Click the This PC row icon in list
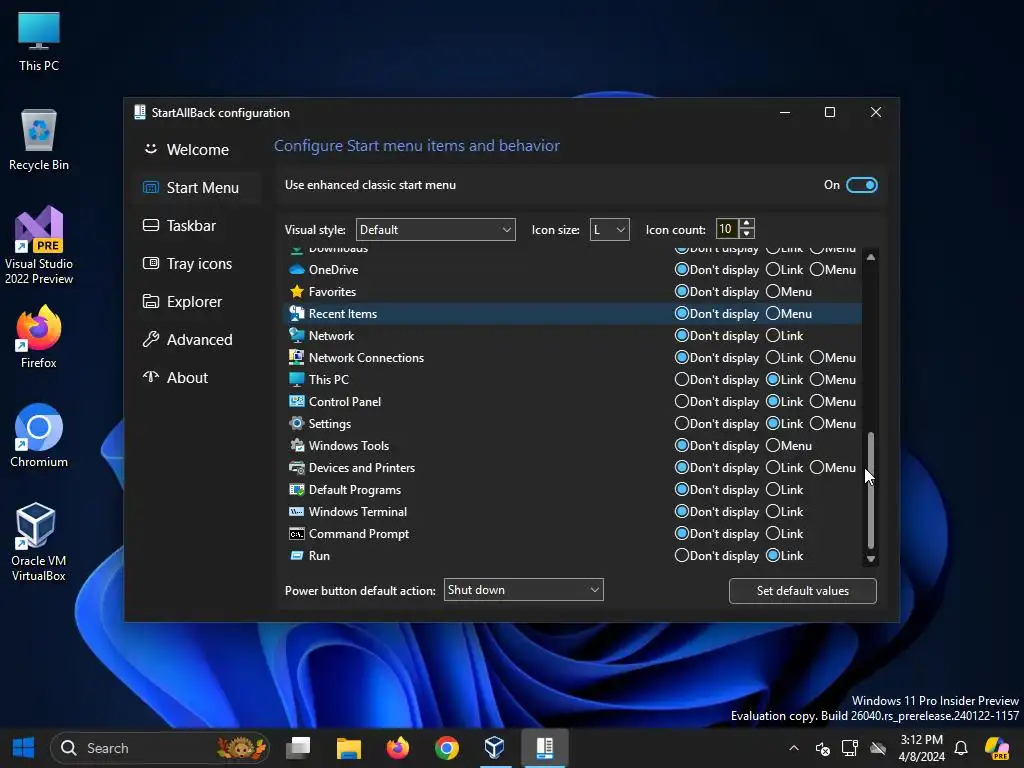Screen dimensions: 1024x768 [x=296, y=379]
